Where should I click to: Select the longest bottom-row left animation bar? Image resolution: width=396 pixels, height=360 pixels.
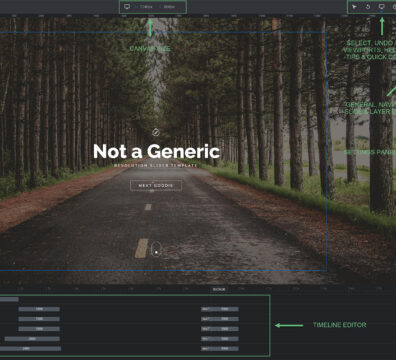[x=30, y=349]
